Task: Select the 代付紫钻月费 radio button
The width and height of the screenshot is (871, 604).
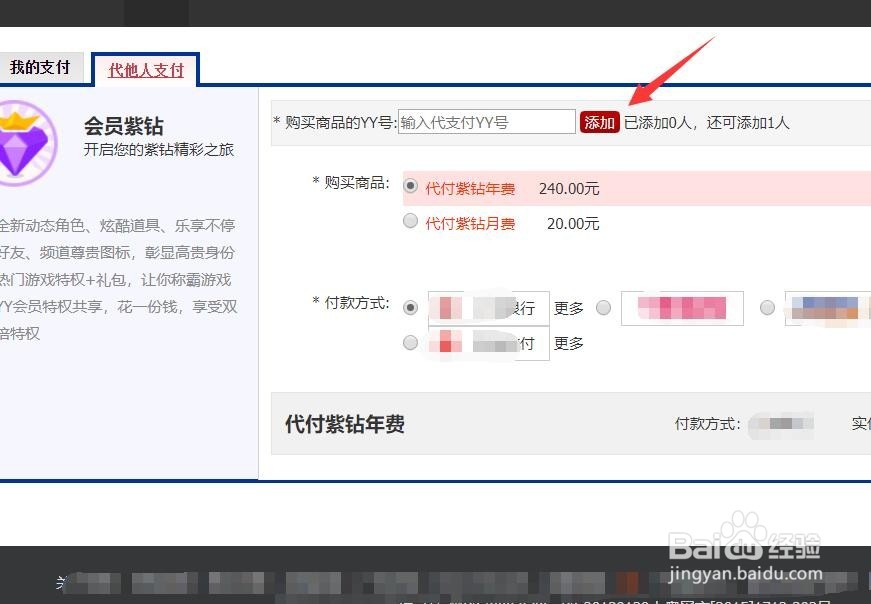Action: click(410, 221)
